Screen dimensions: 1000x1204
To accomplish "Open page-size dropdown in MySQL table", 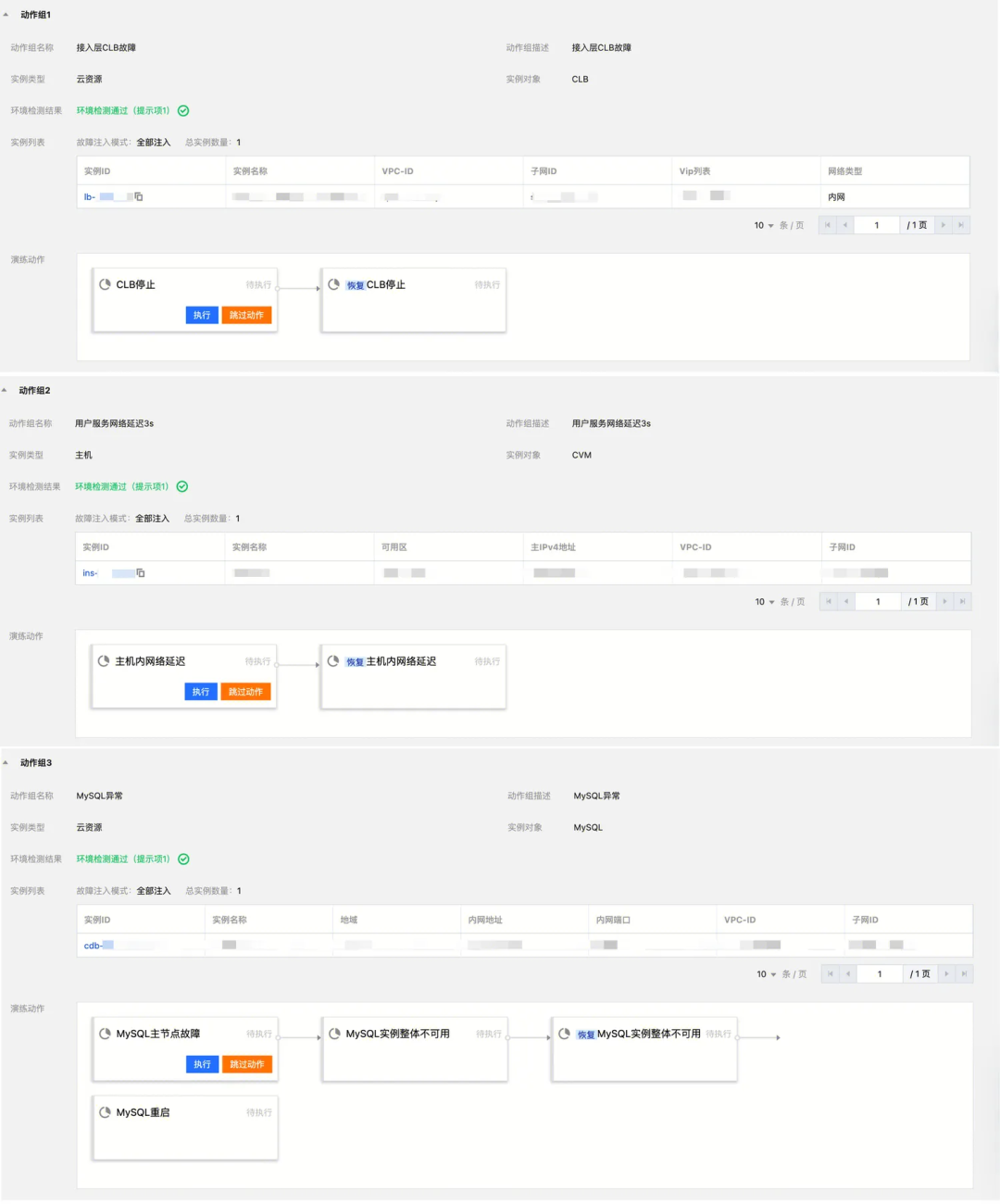I will click(x=767, y=974).
